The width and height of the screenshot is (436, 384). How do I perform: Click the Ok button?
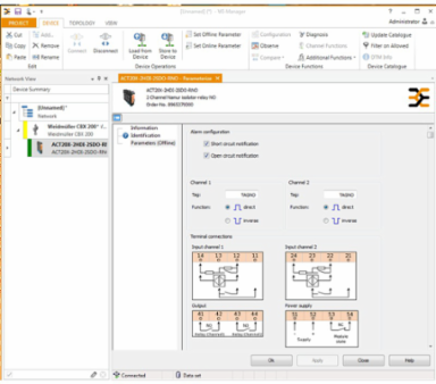pos(271,360)
